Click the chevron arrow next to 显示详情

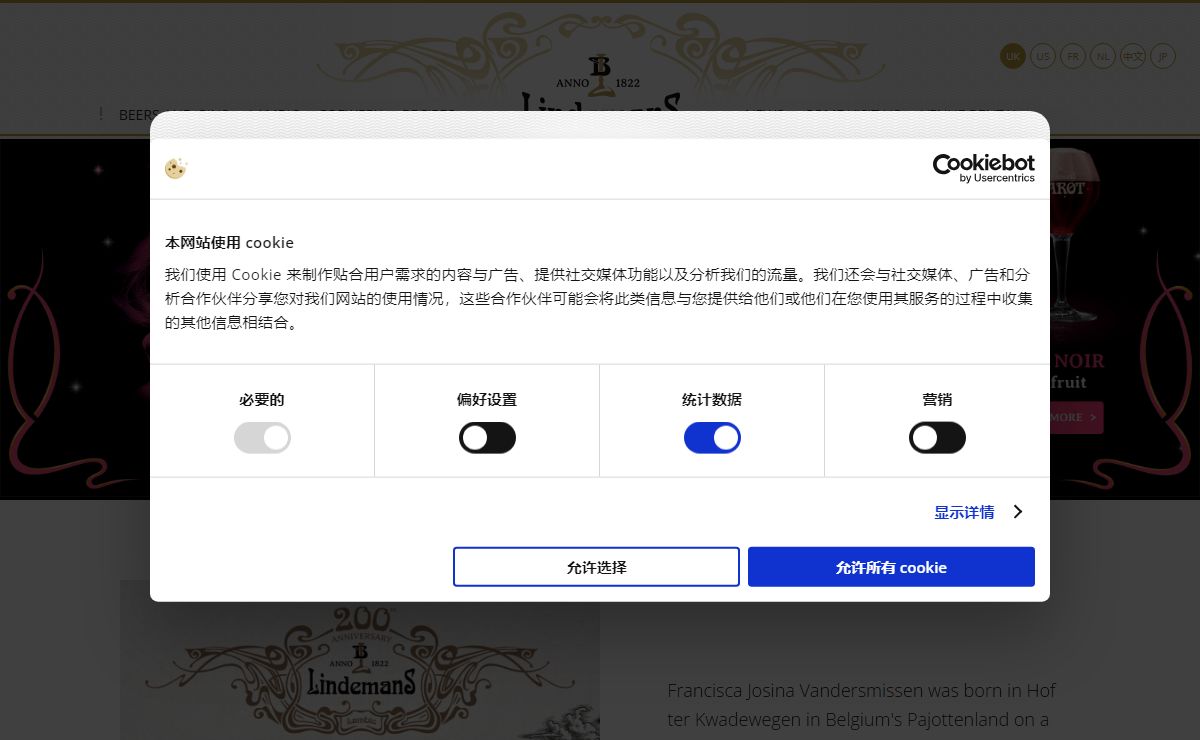coord(1018,512)
